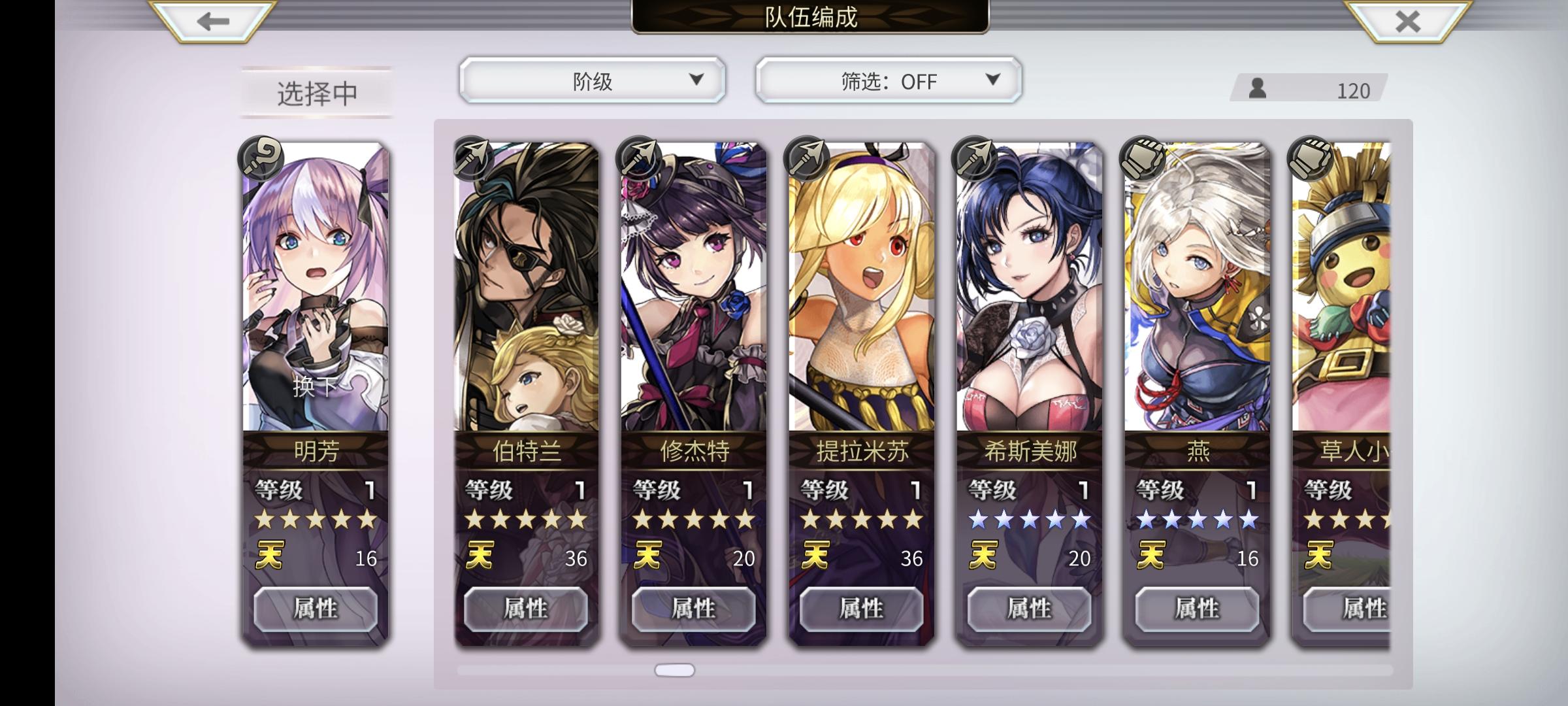This screenshot has width=1568, height=706.
Task: Open the 筛选: OFF filter dropdown
Action: click(x=889, y=80)
